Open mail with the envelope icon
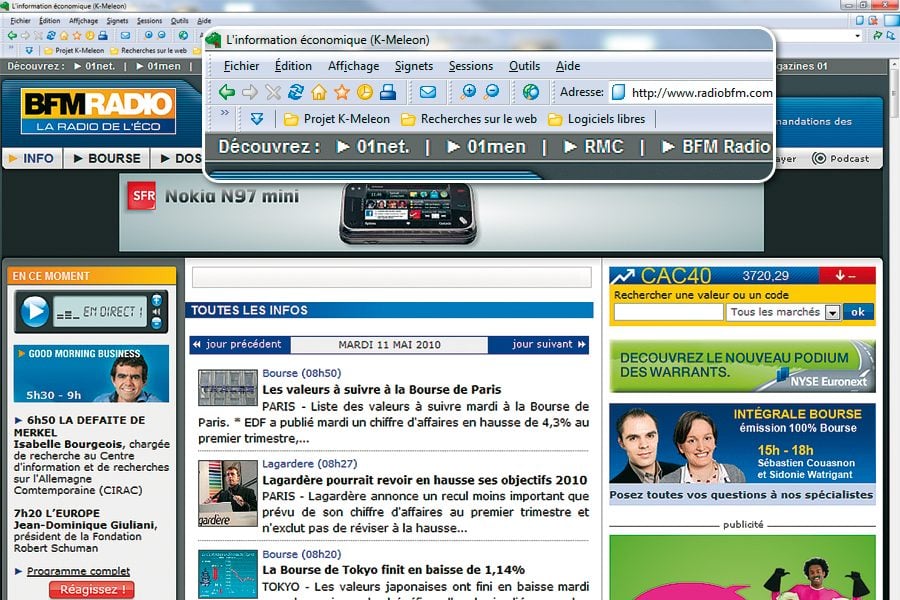Screen dimensions: 900x600 point(428,93)
